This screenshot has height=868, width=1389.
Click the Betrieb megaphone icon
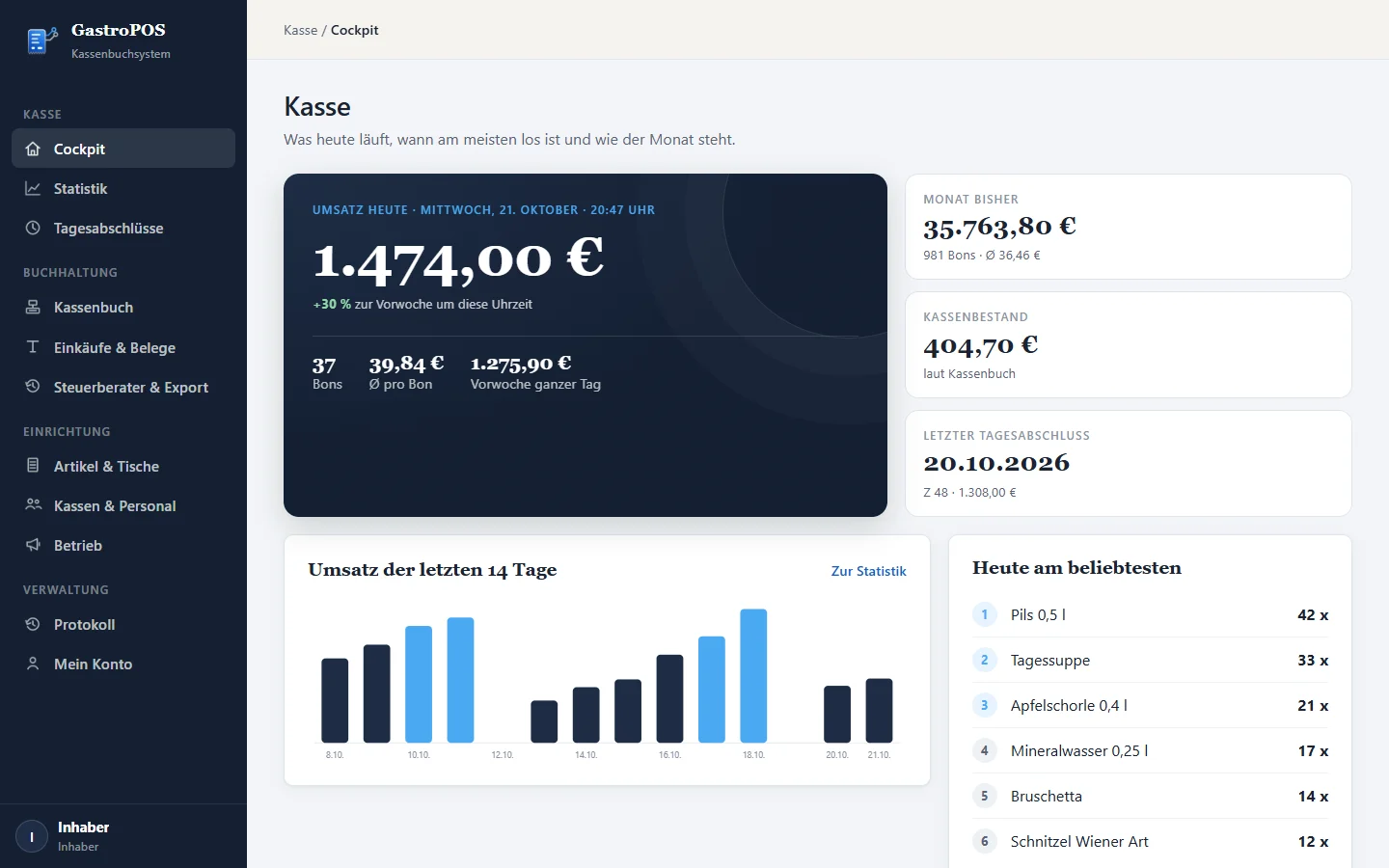(x=33, y=545)
